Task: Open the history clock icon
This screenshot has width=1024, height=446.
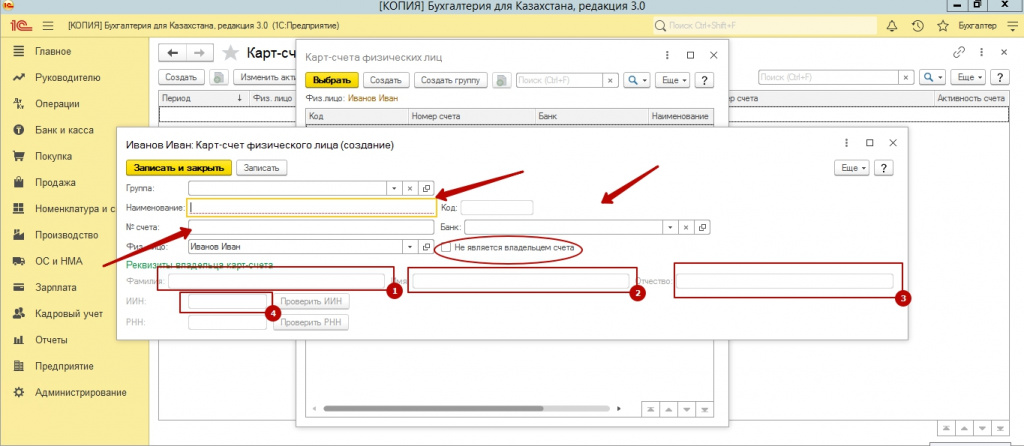Action: tap(918, 26)
